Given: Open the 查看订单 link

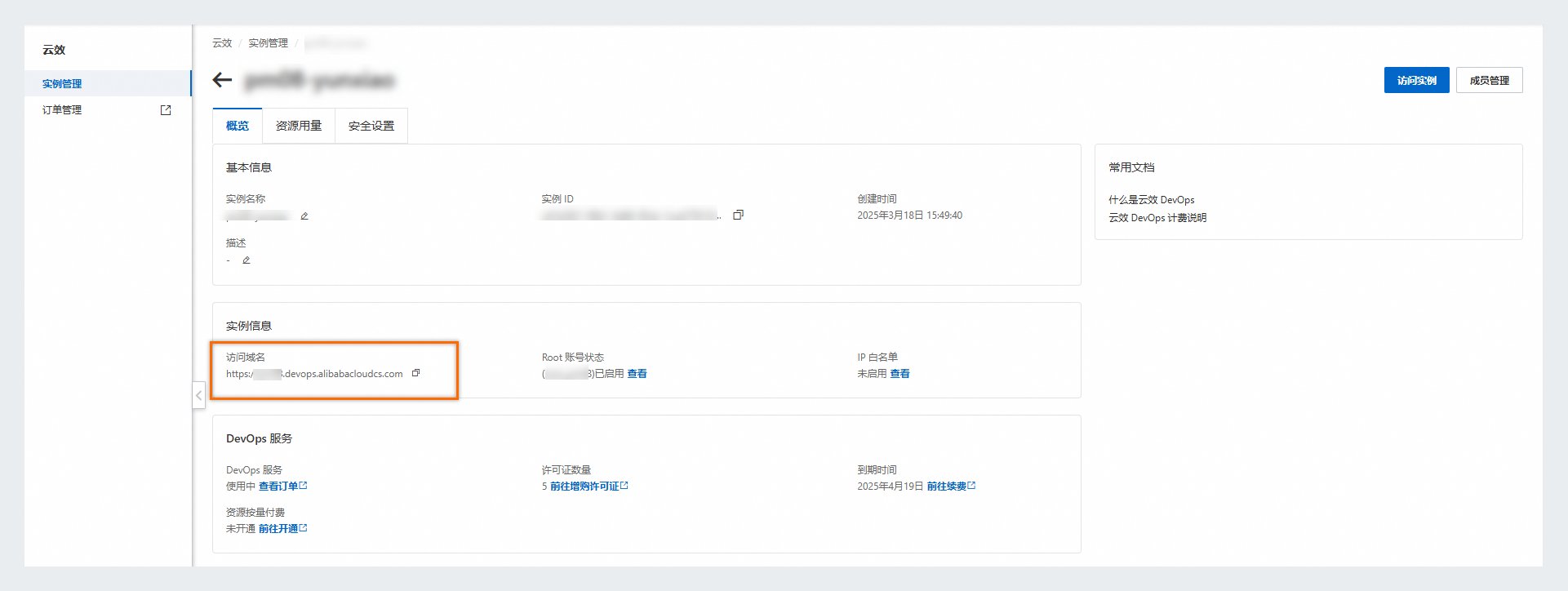Looking at the screenshot, I should [282, 487].
